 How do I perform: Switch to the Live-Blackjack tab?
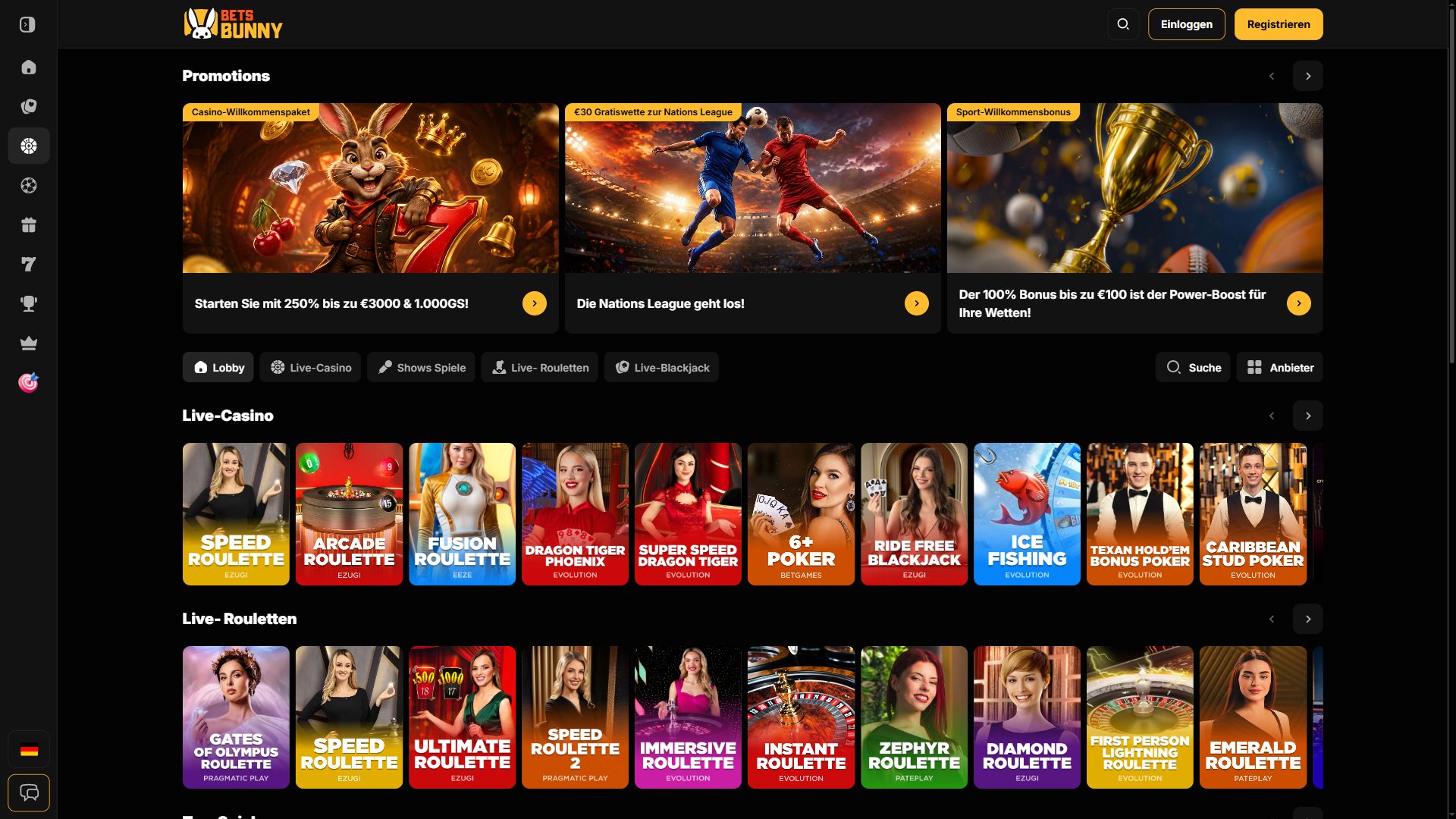661,367
